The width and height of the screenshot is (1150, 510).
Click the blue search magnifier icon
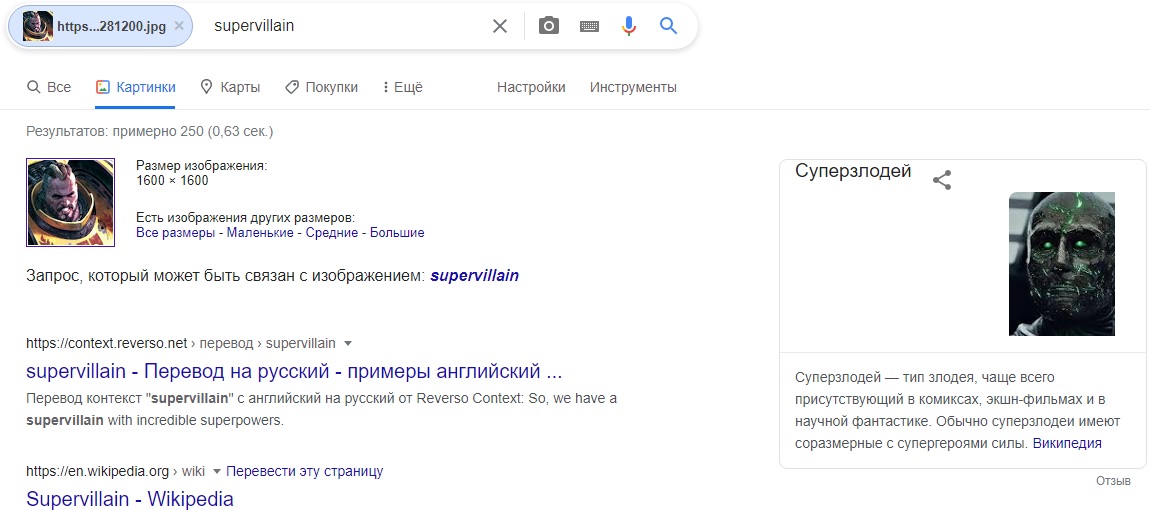669,26
